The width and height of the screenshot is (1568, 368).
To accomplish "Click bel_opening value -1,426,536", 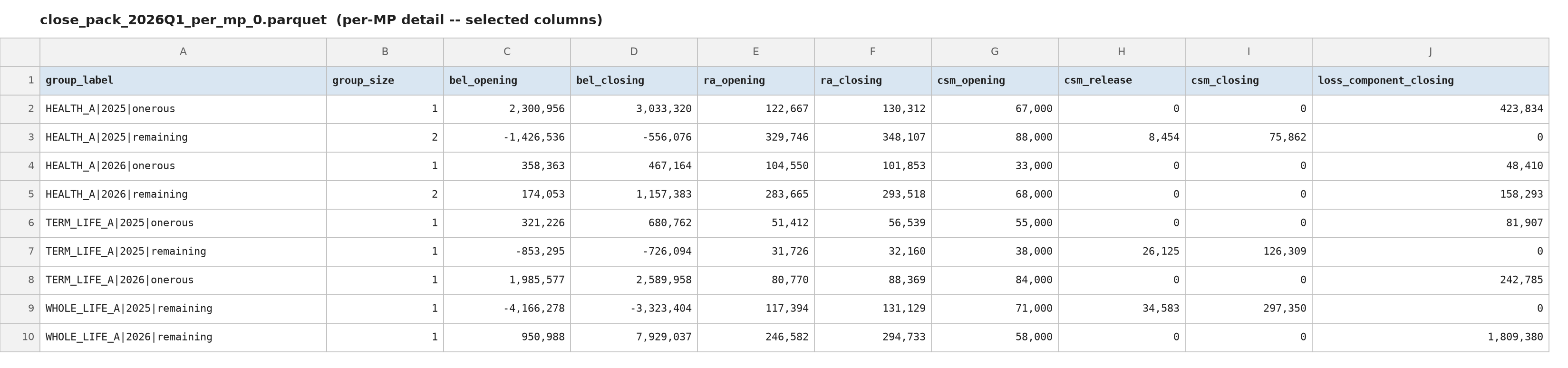I will 507,138.
